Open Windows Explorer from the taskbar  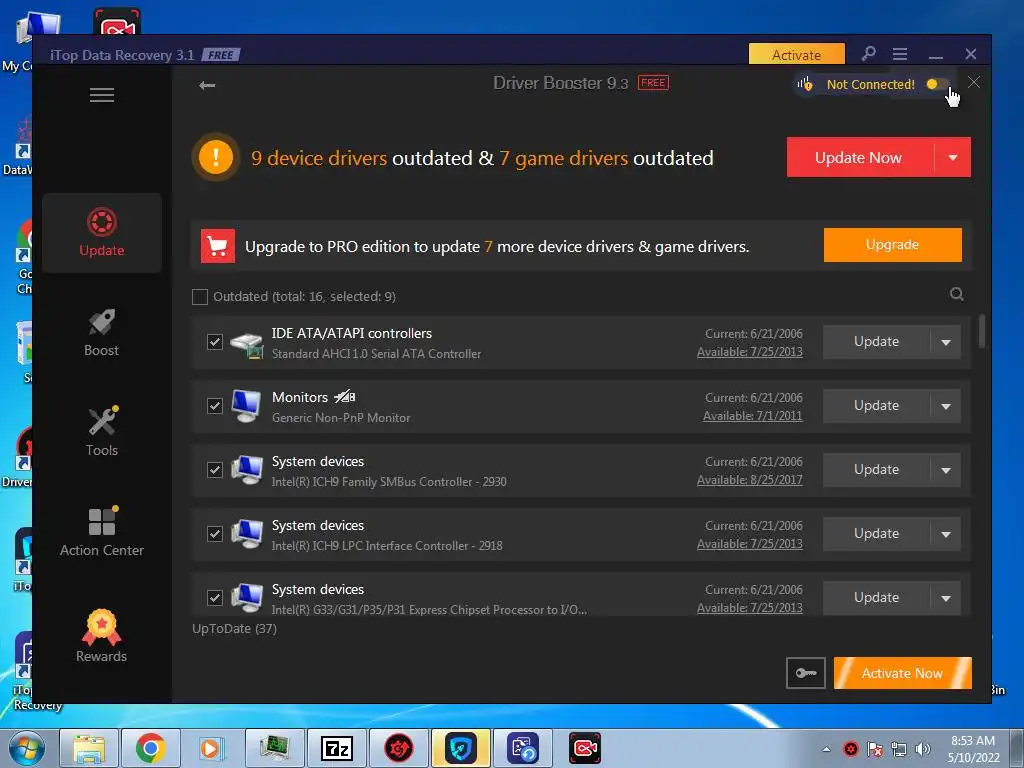click(x=89, y=748)
